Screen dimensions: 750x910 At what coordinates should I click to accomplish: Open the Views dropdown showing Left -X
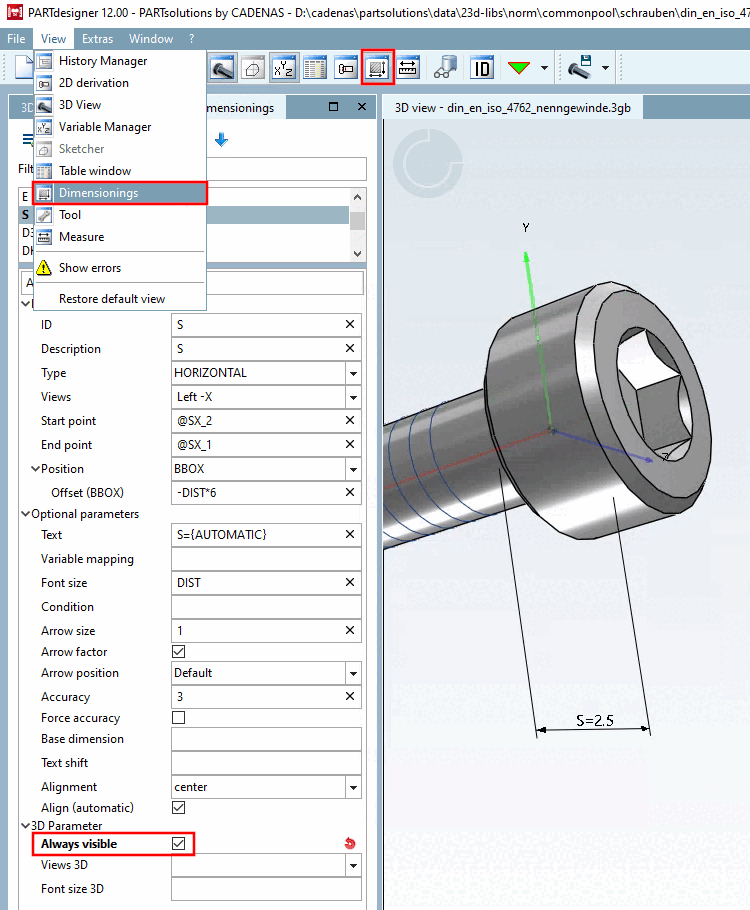click(353, 398)
